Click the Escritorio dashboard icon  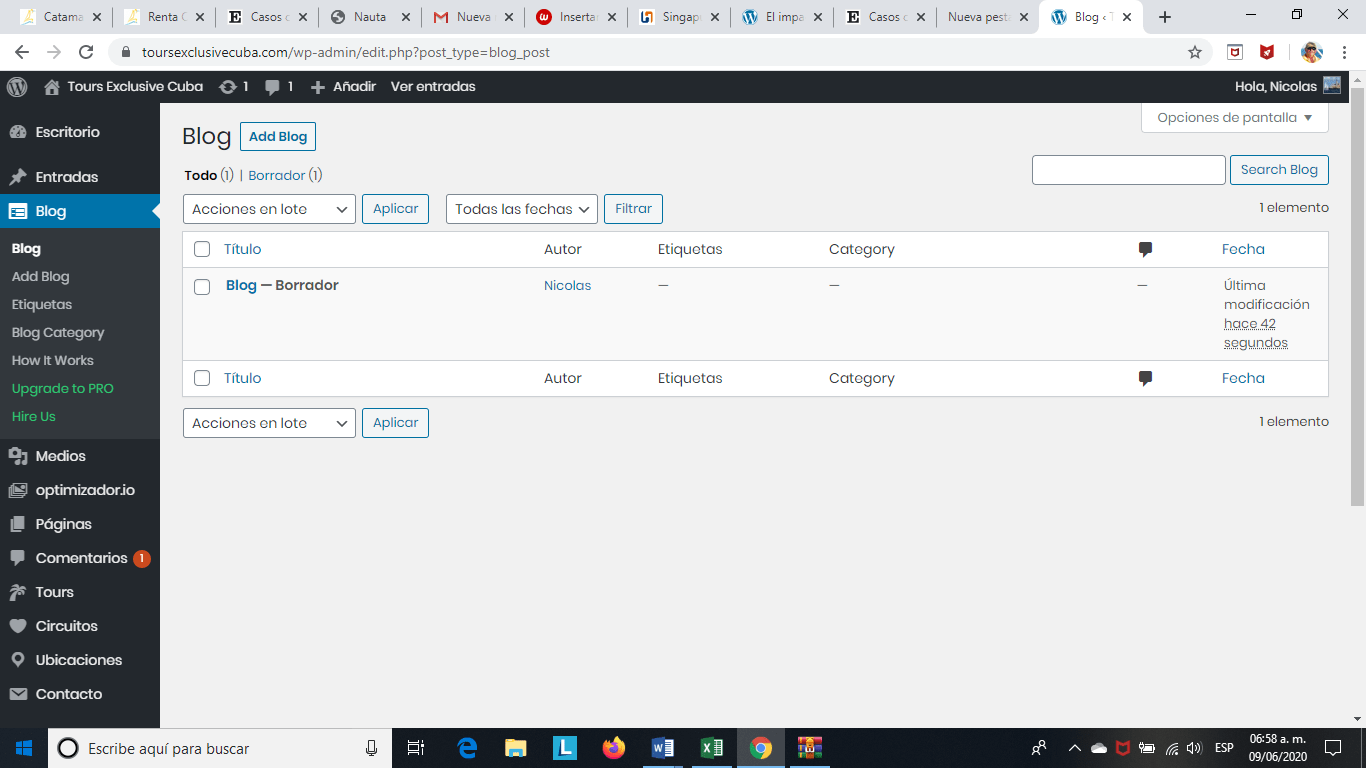17,132
